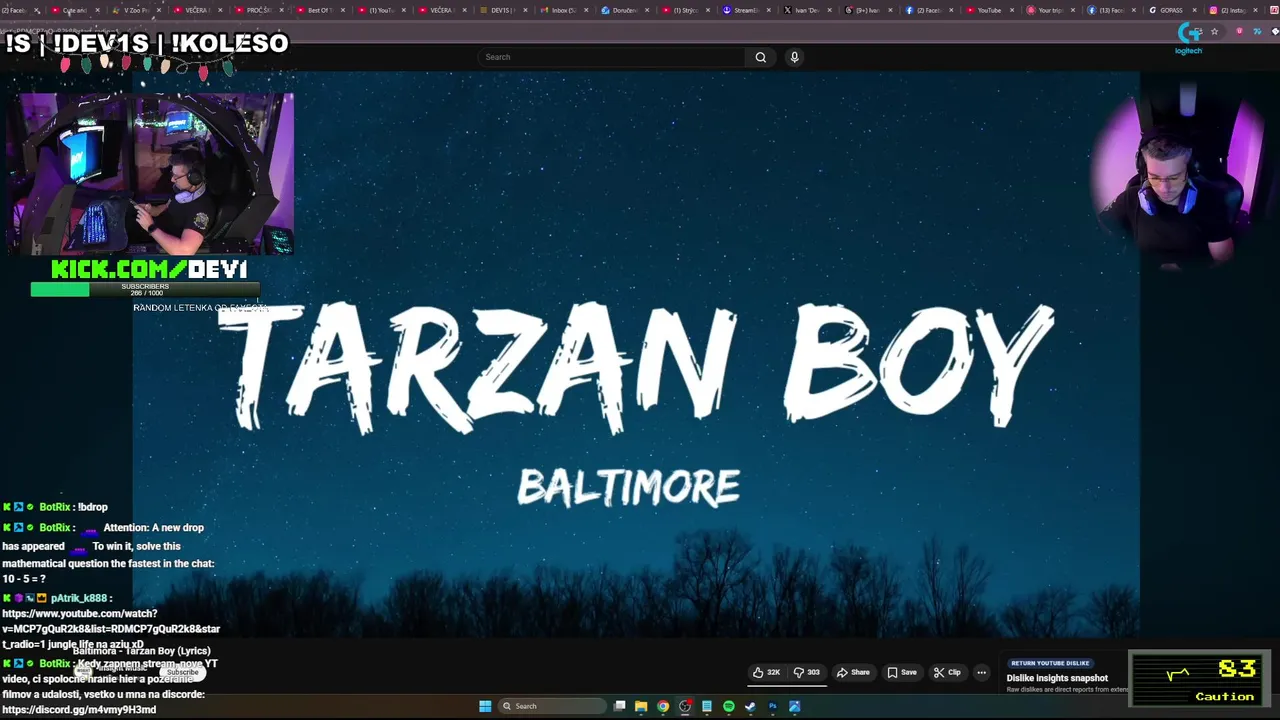Viewport: 1280px width, 720px height.
Task: Click into the YouTube search field
Action: 612,57
